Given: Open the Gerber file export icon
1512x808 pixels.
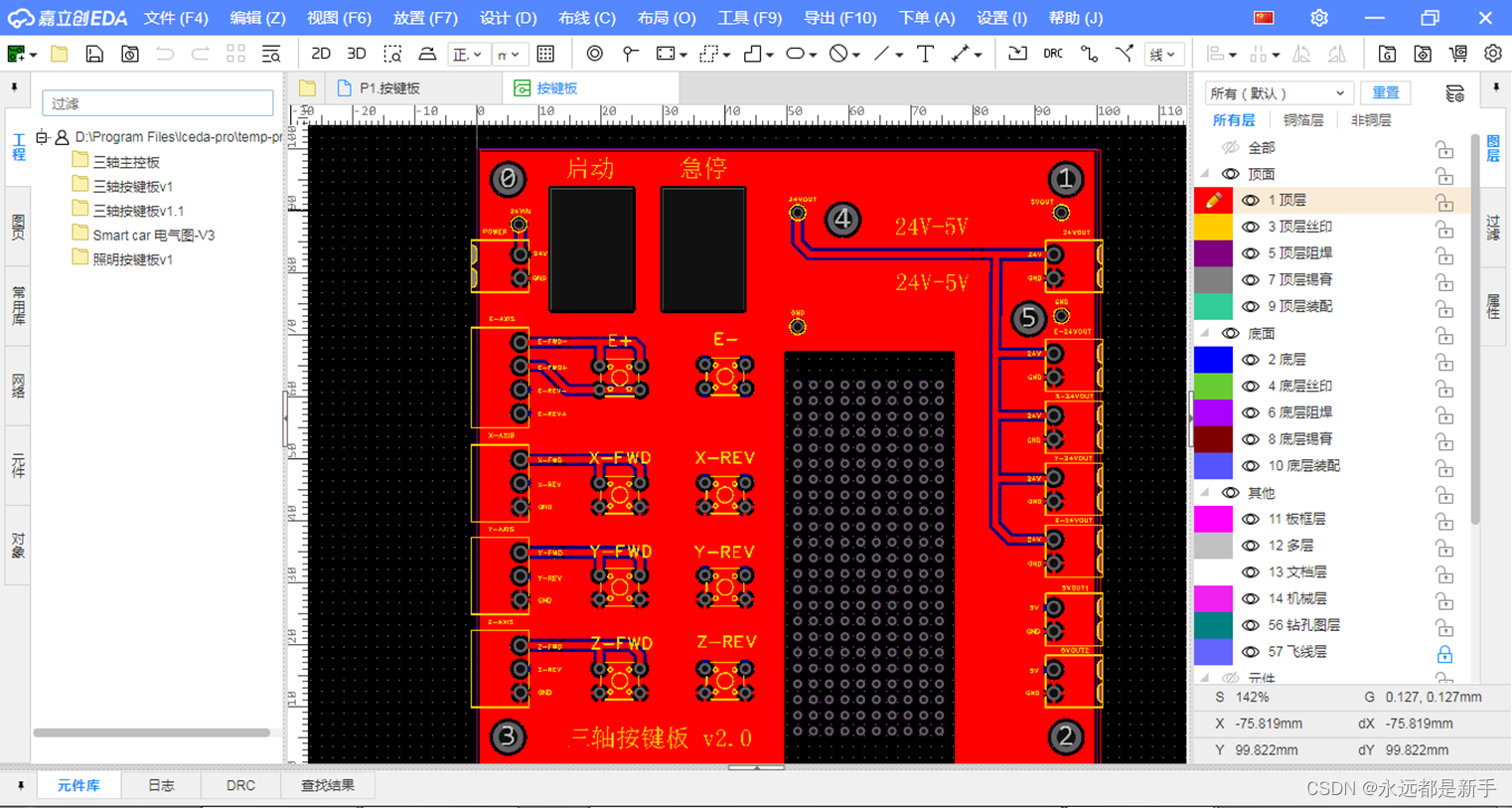Looking at the screenshot, I should 1387,54.
